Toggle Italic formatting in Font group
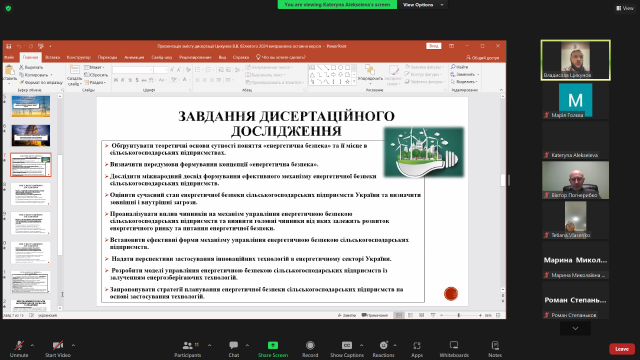 (x=123, y=80)
